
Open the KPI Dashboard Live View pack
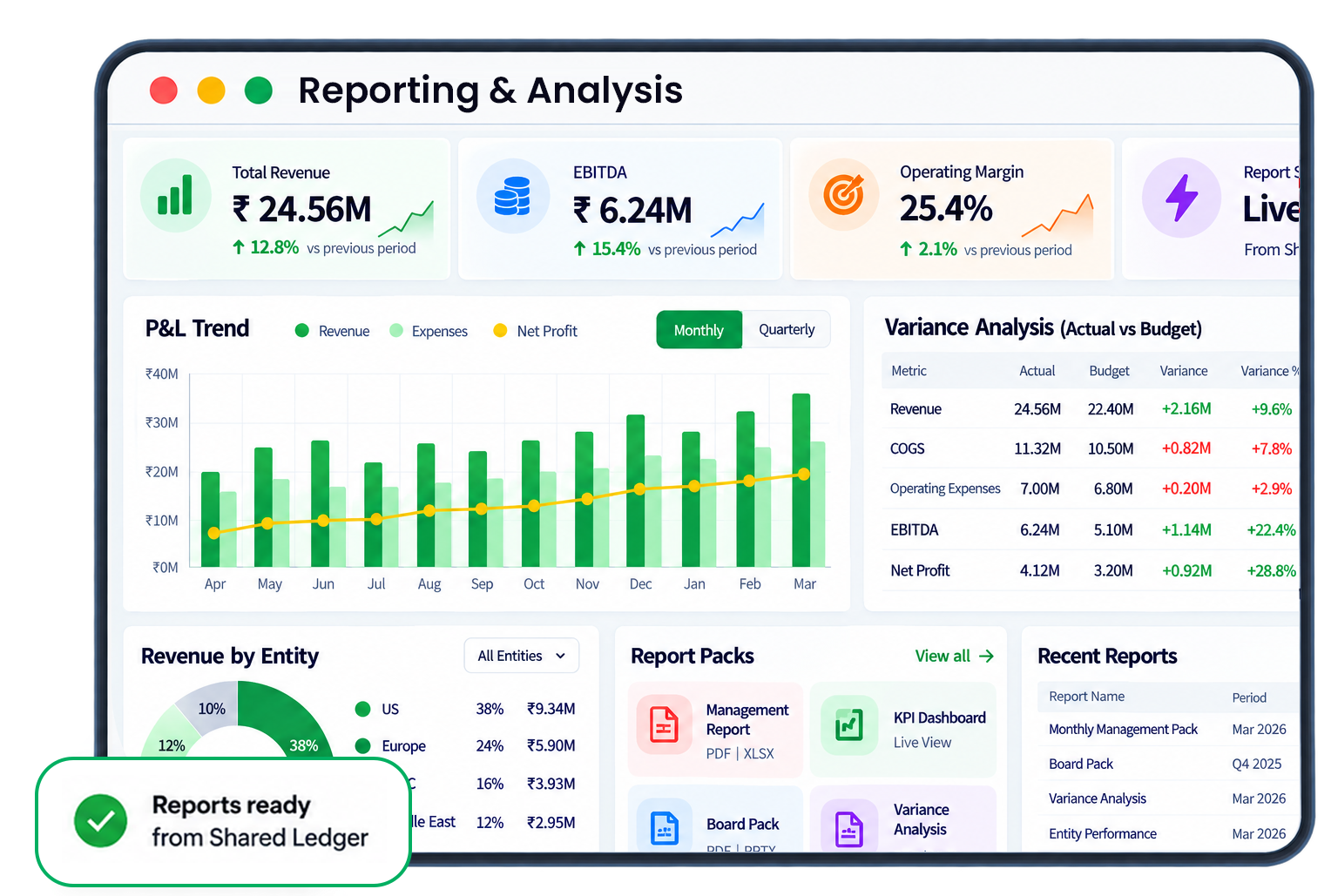coord(903,730)
